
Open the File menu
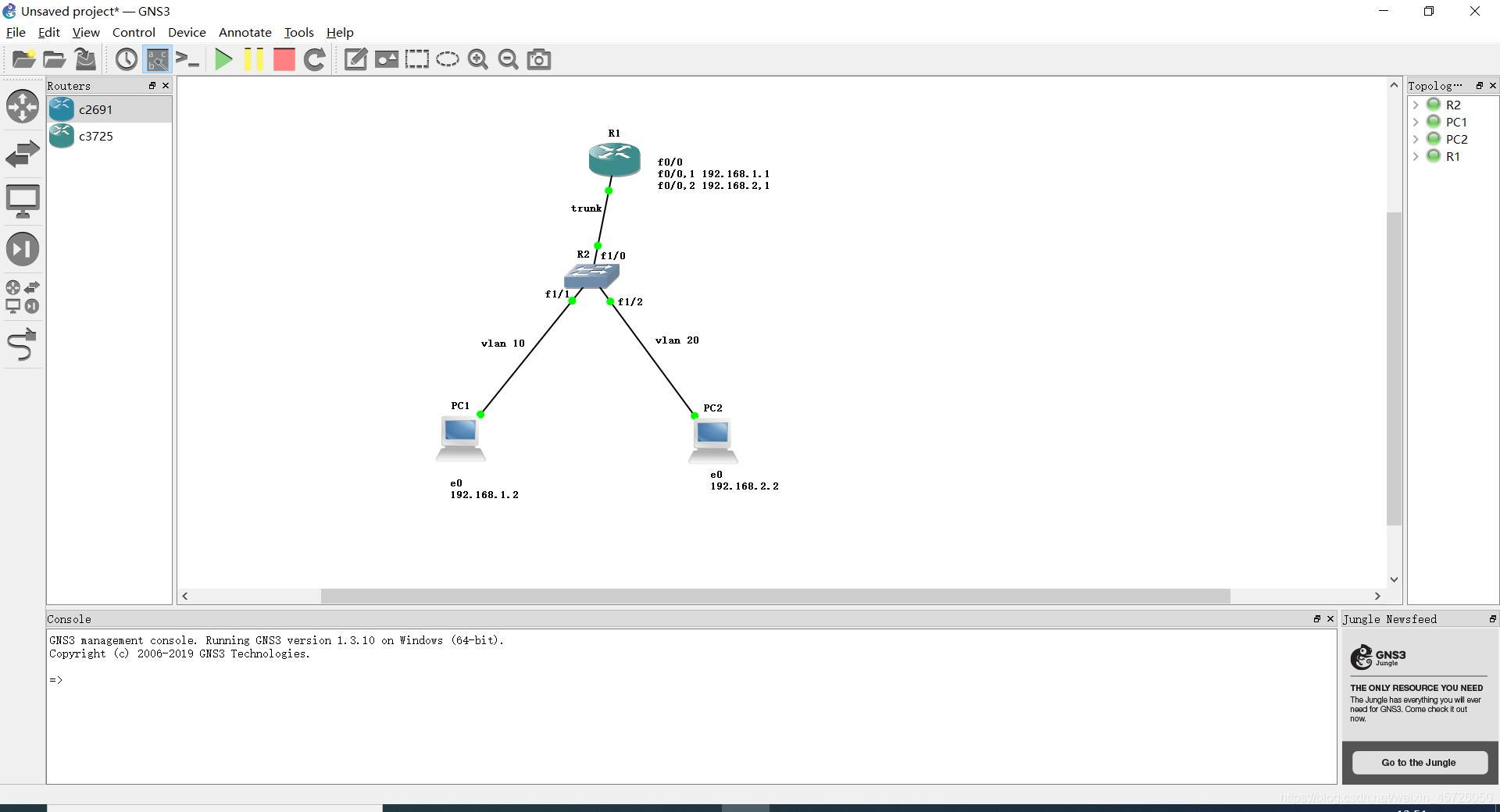16,32
